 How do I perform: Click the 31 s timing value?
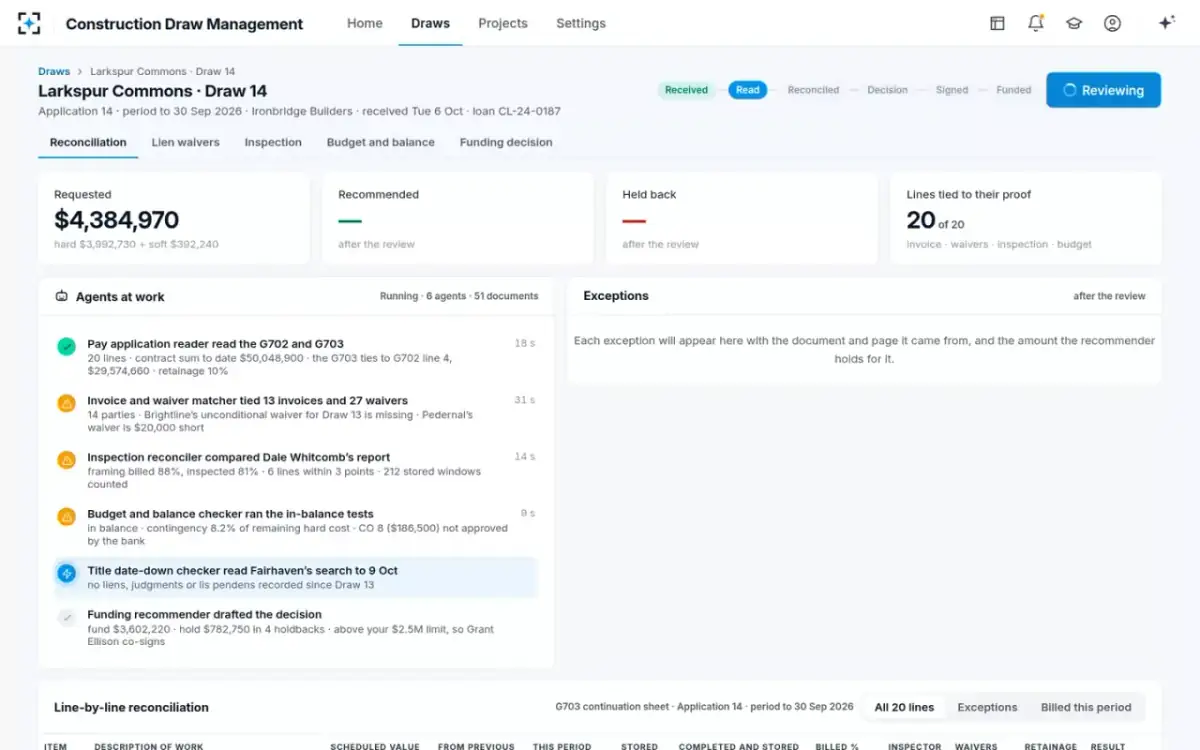(525, 400)
